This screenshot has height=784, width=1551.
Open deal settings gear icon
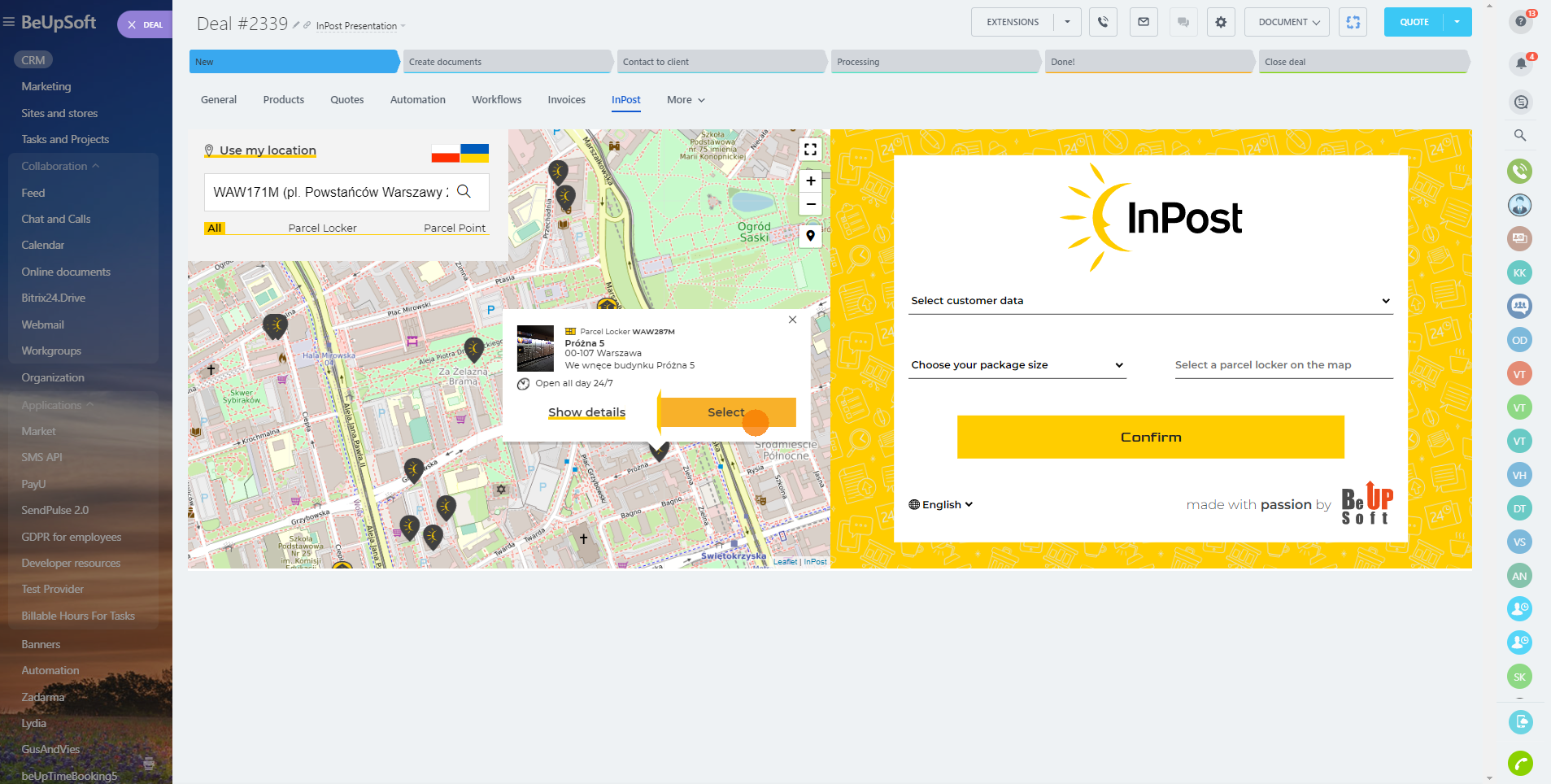[1220, 22]
